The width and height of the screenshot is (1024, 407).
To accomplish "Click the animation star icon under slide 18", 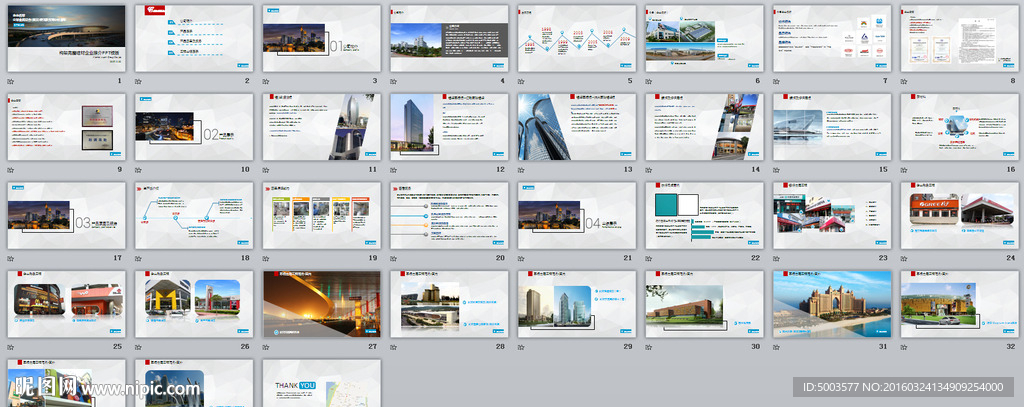I will pos(138,258).
